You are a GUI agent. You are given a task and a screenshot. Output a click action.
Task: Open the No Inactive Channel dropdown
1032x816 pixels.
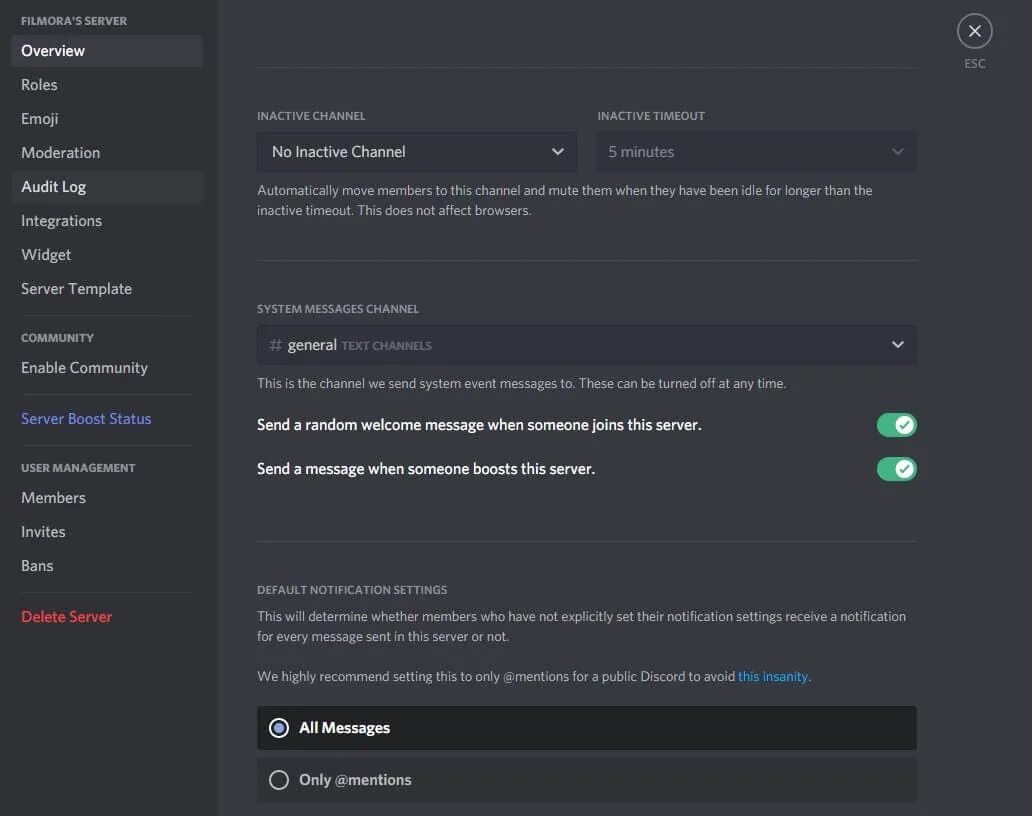tap(416, 152)
